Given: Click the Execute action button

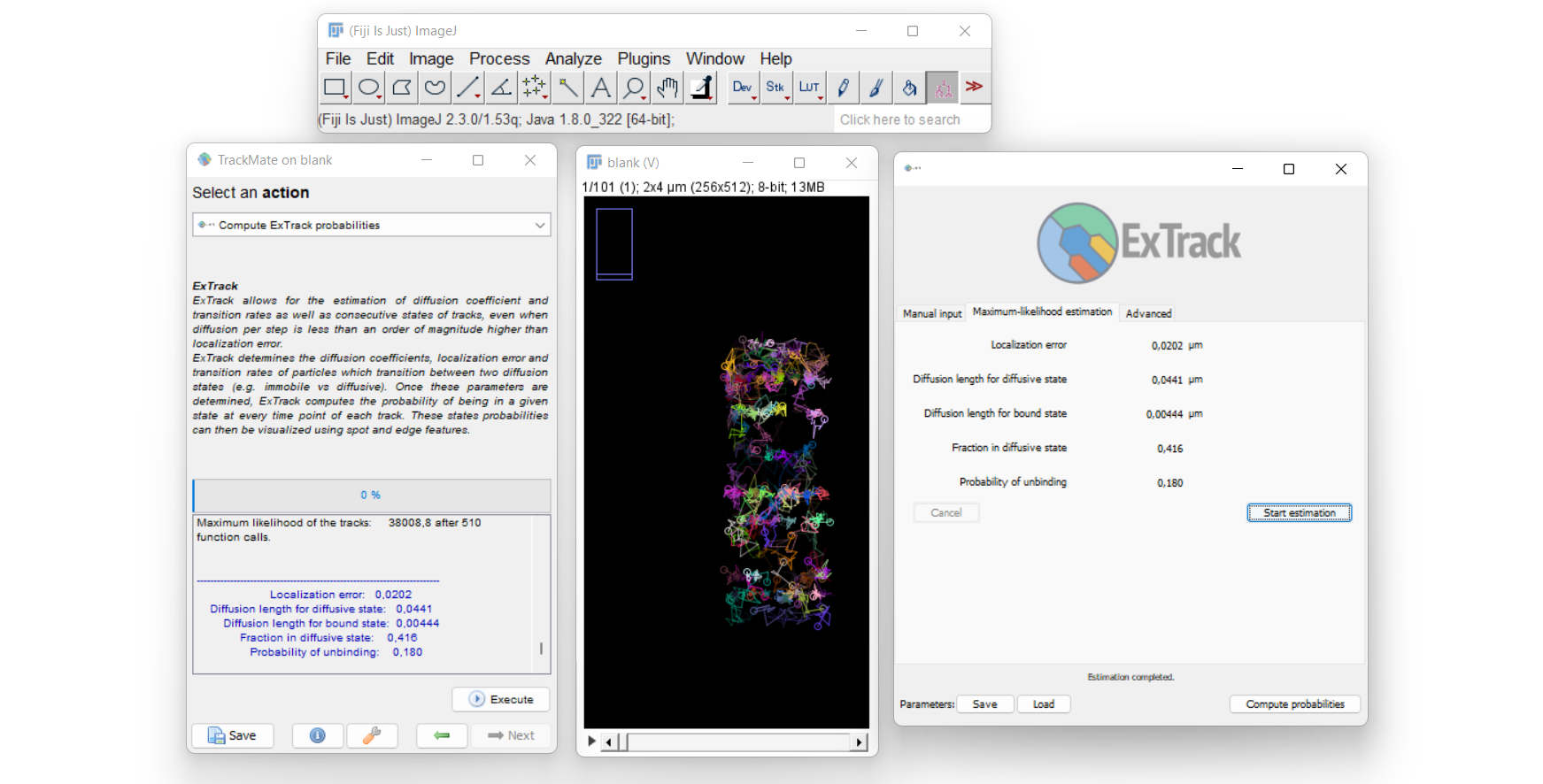Looking at the screenshot, I should (501, 699).
